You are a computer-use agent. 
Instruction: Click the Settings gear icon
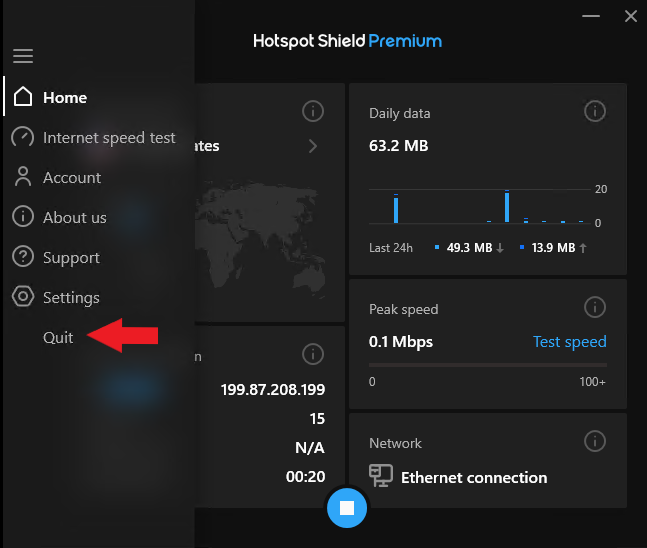coord(23,296)
